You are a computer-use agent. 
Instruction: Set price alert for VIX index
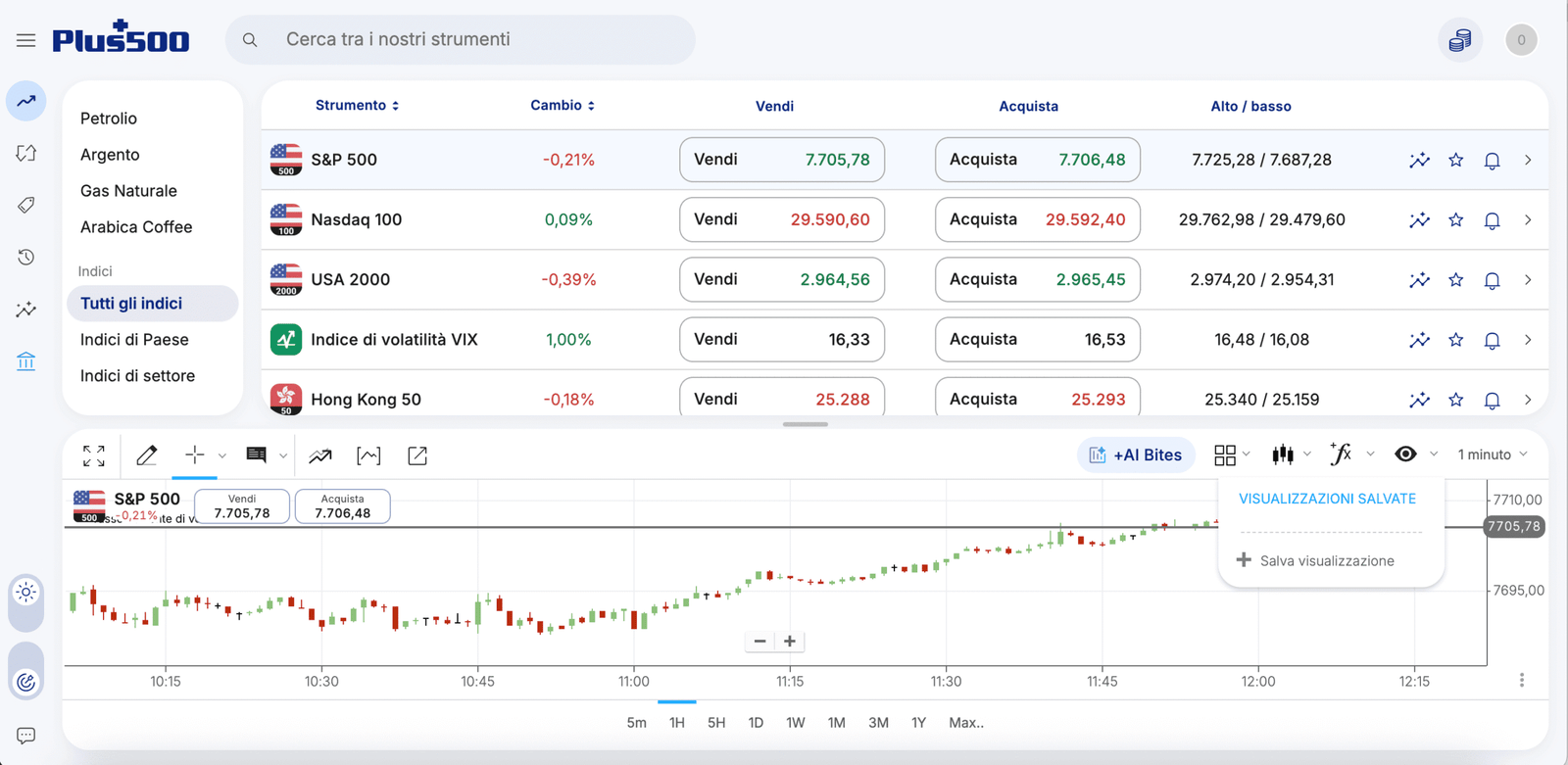(x=1493, y=340)
